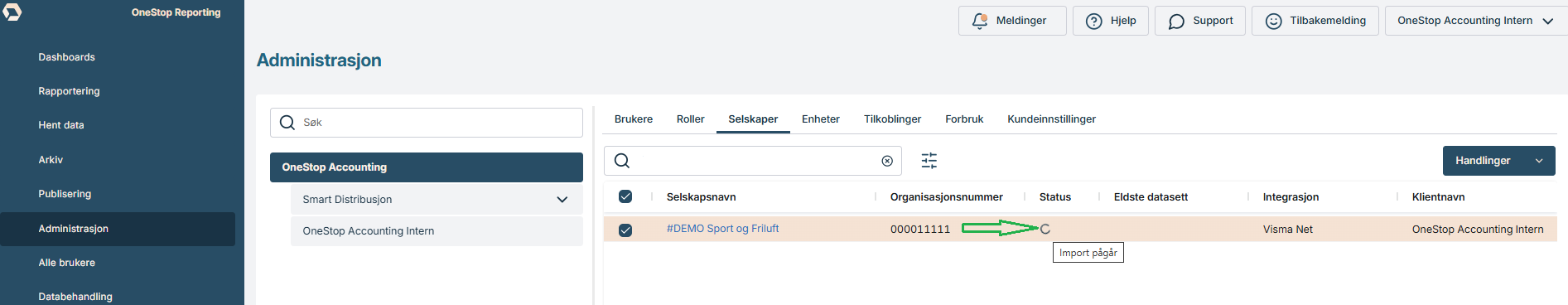
Task: Switch to Forbruk tab
Action: tap(964, 119)
